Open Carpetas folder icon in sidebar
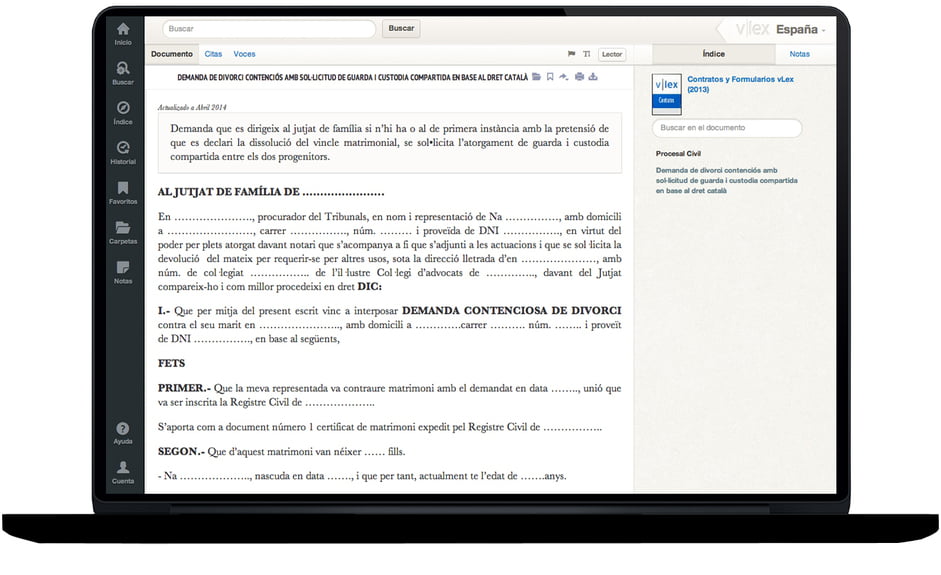Viewport: 941px width, 575px height. 123,227
